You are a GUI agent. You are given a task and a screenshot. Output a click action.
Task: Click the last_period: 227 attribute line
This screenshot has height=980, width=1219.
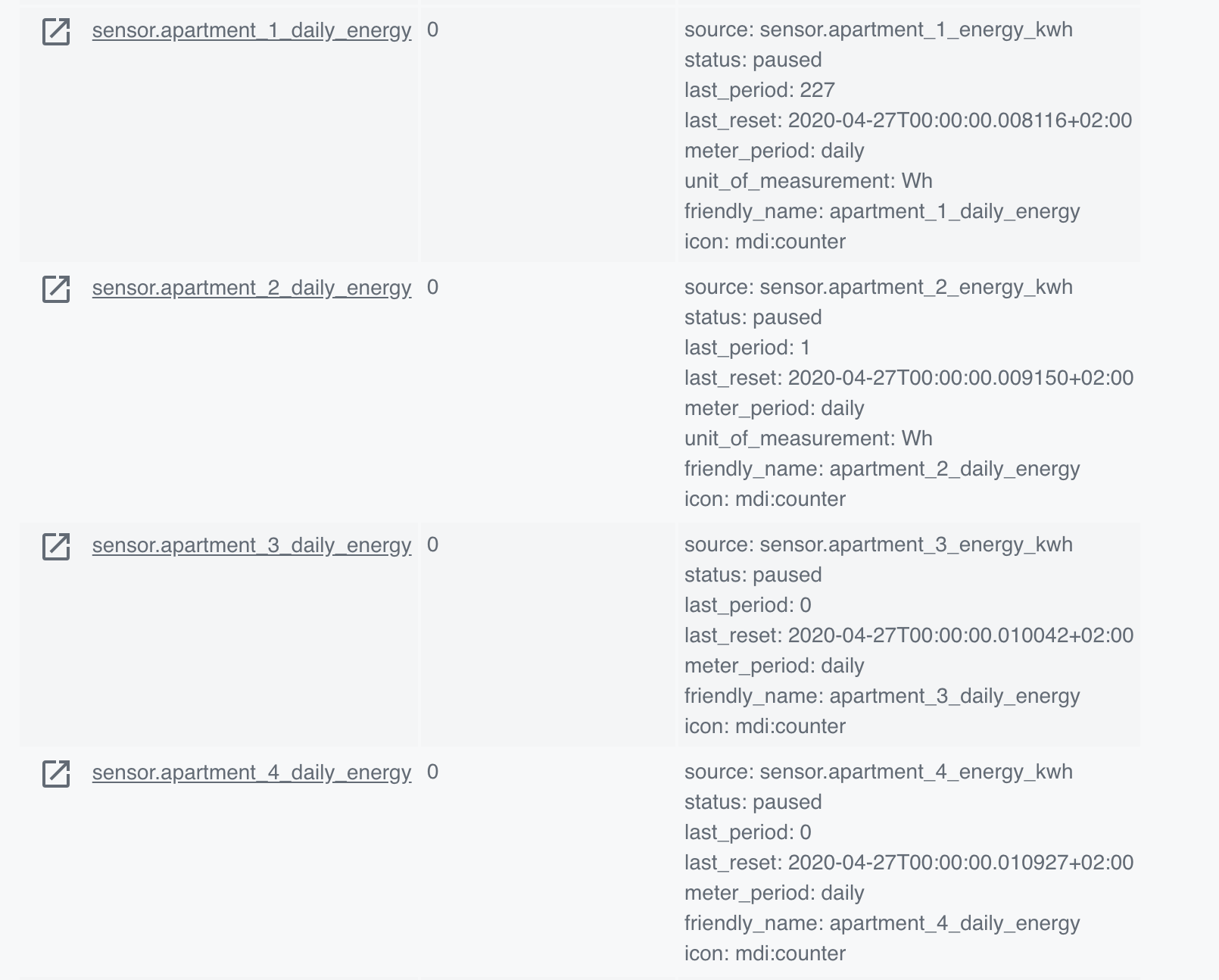759,91
